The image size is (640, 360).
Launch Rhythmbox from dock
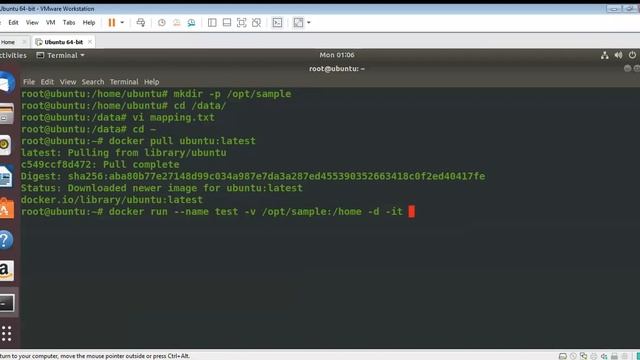coord(5,144)
